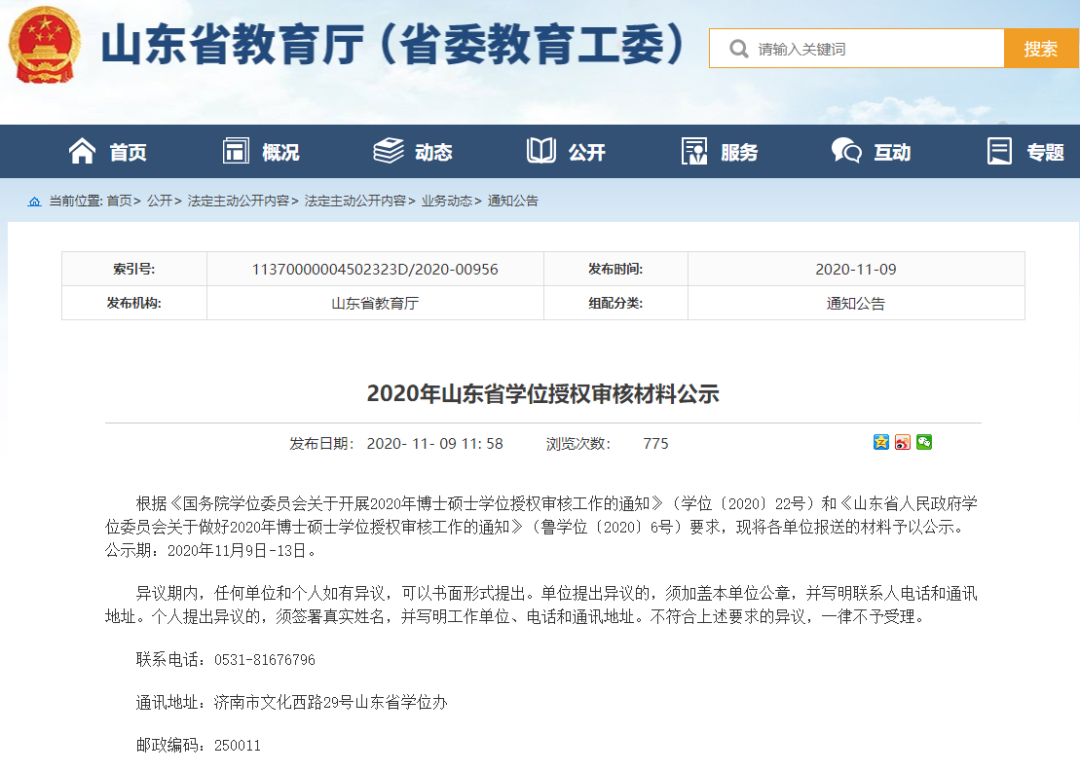Click the 公开 open-book icon
1080x772 pixels.
coord(541,151)
